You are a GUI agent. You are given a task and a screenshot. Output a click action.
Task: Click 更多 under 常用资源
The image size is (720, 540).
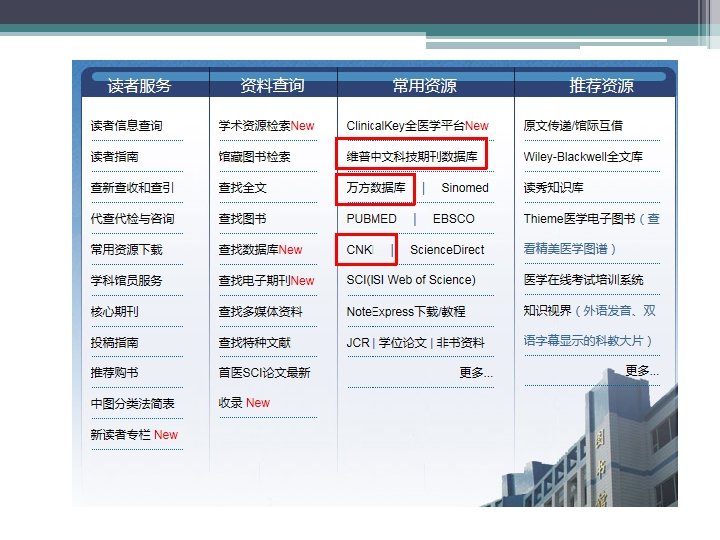476,372
